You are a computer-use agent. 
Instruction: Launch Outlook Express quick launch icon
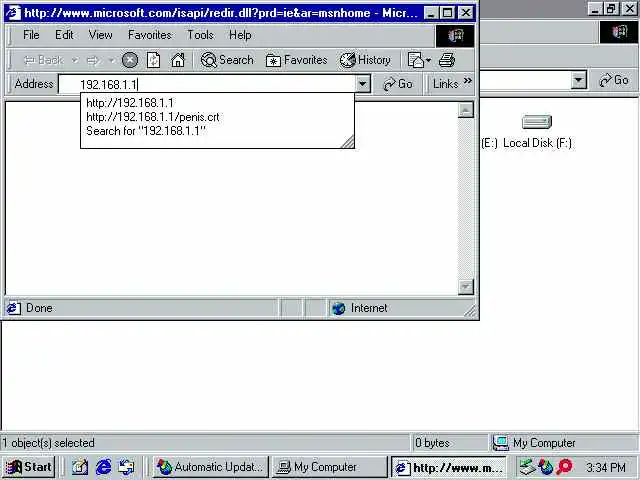click(126, 467)
